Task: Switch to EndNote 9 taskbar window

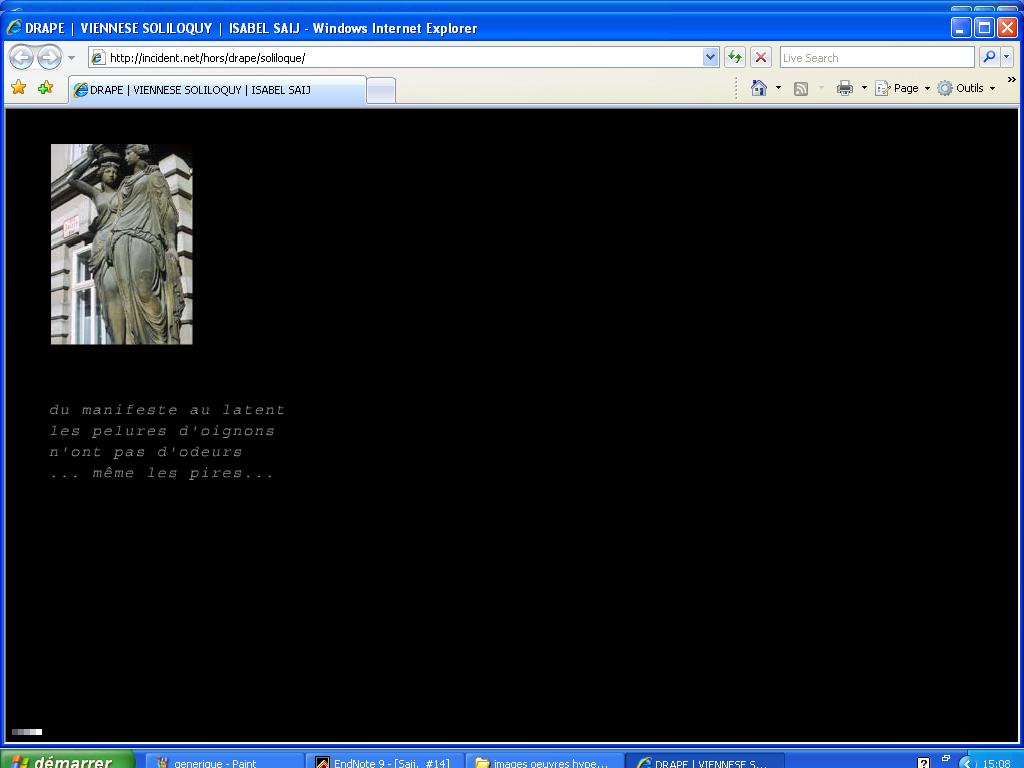Action: [384, 761]
